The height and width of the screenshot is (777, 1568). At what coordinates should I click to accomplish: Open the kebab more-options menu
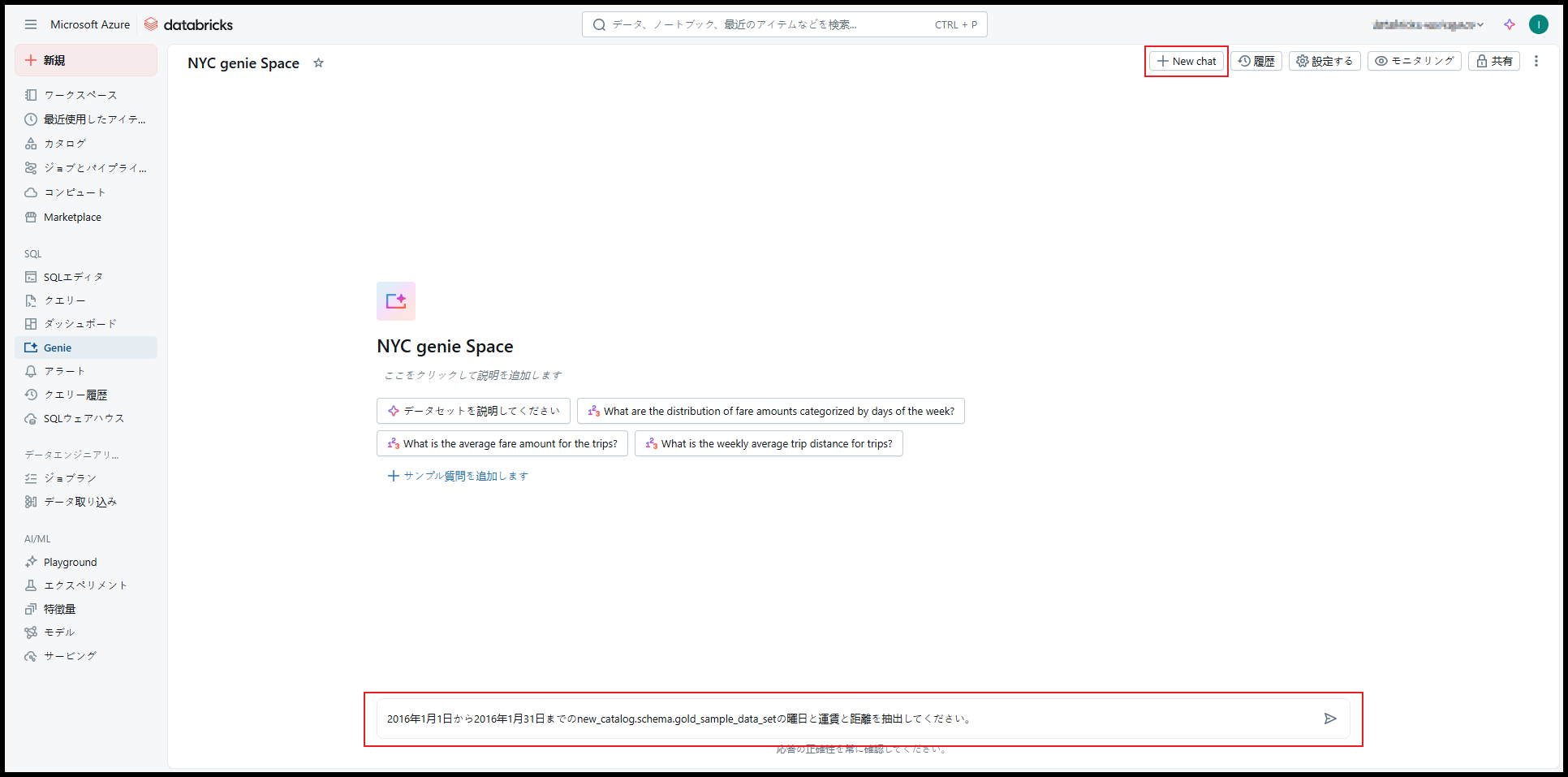point(1536,61)
